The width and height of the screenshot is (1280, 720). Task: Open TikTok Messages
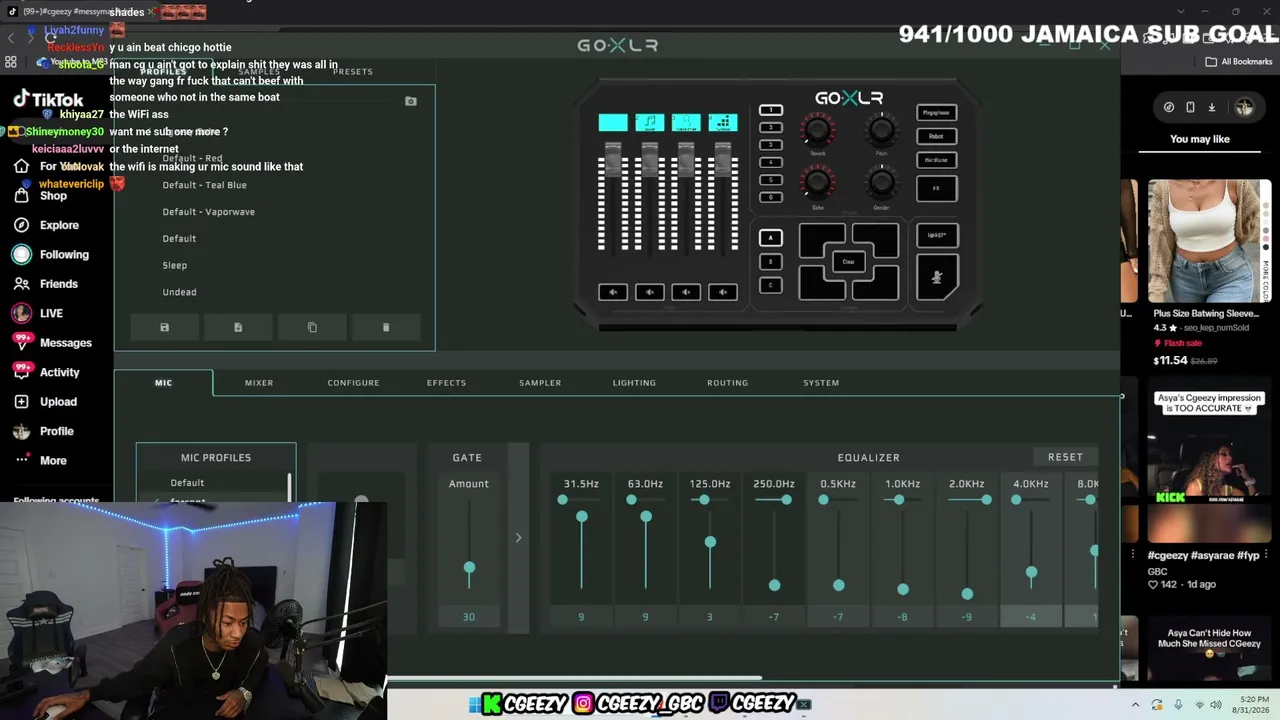(x=65, y=343)
